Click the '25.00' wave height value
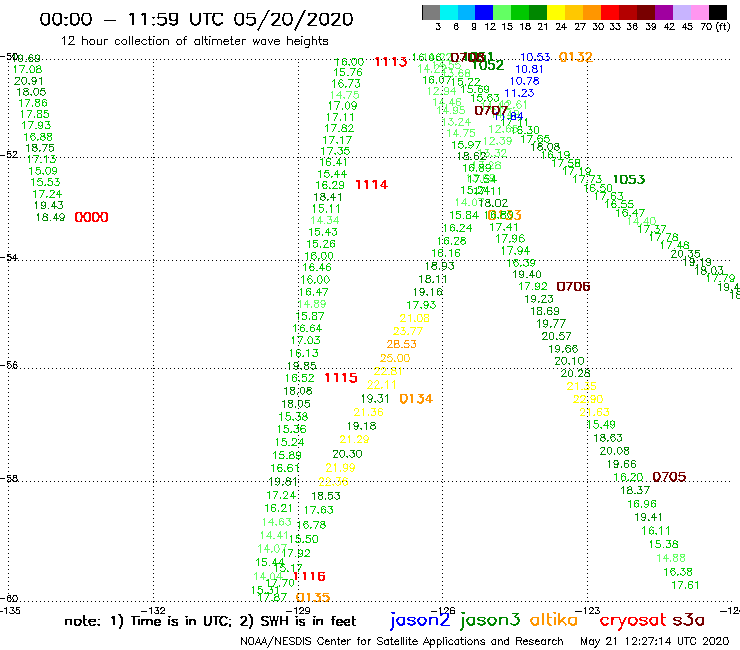The height and width of the screenshot is (650, 740). 395,358
